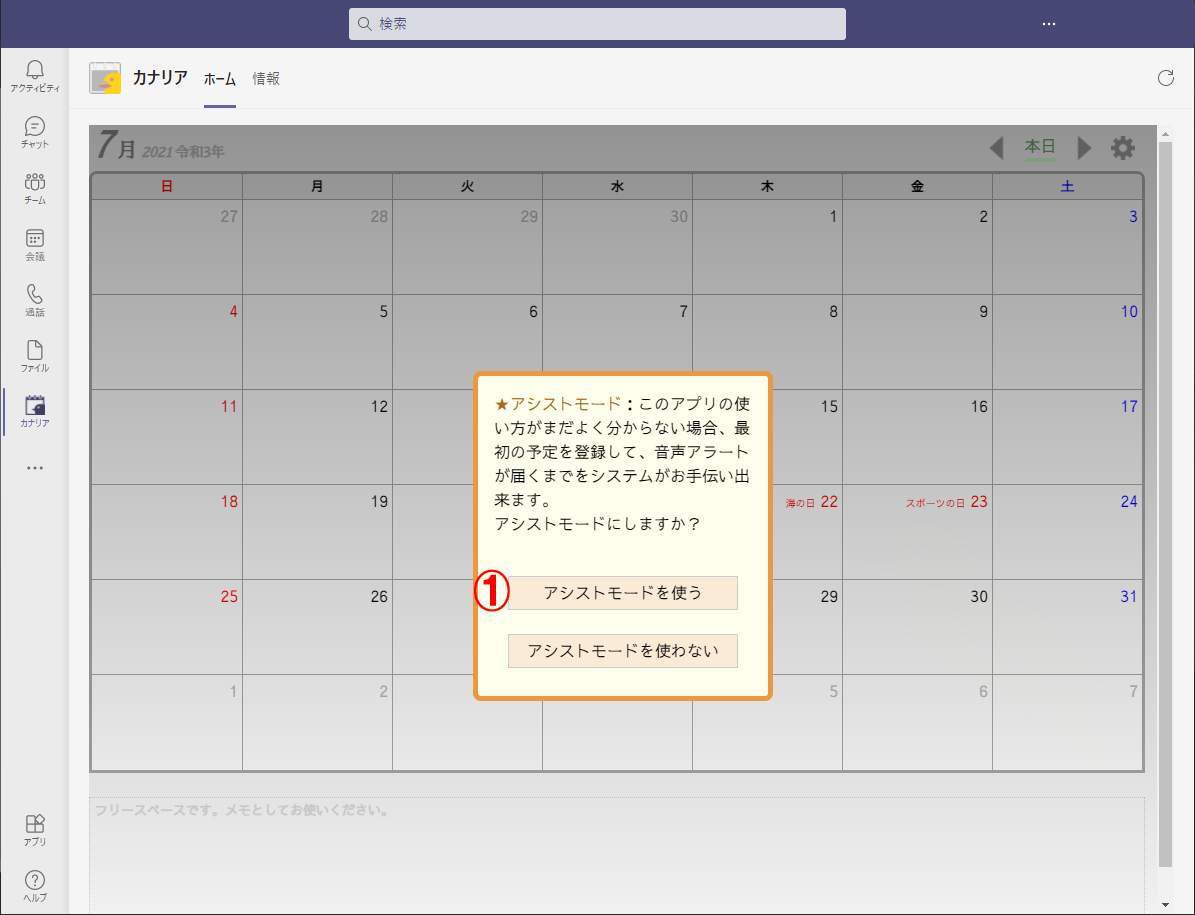Screen dimensions: 1195x915
Task: Open Teams from the sidebar
Action: pyautogui.click(x=34, y=188)
